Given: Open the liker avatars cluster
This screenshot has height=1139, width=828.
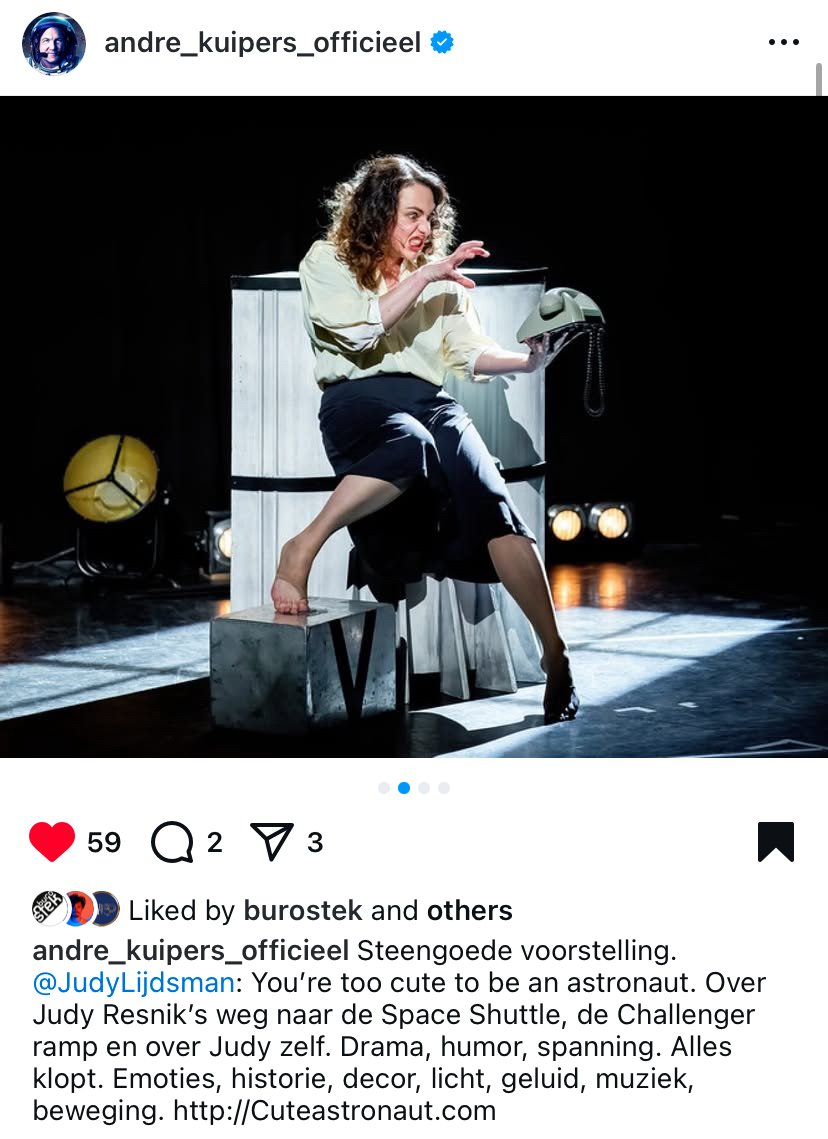Looking at the screenshot, I should [76, 908].
